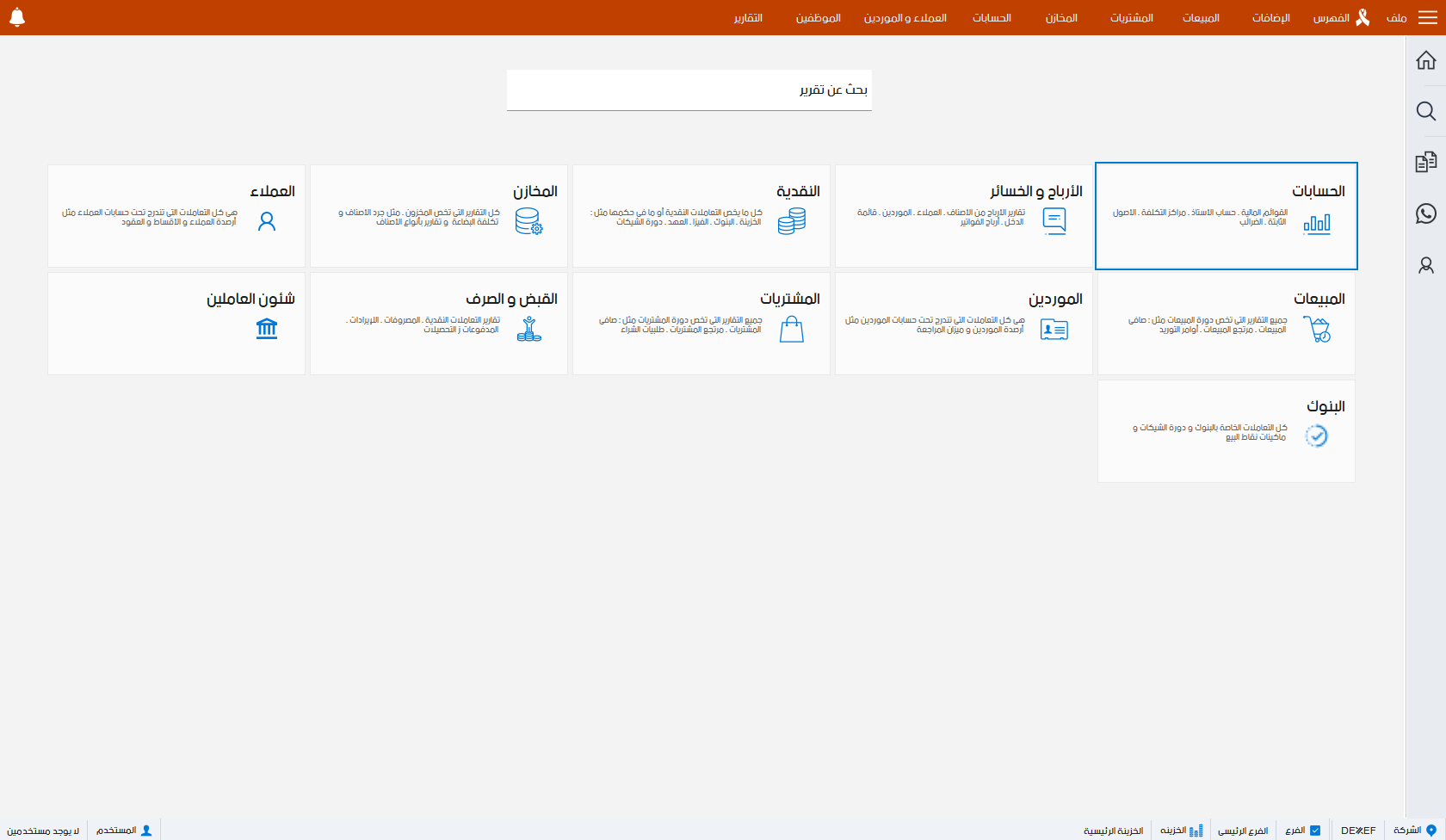
Task: Click the ribbon icon beside الفهرس
Action: (1363, 17)
